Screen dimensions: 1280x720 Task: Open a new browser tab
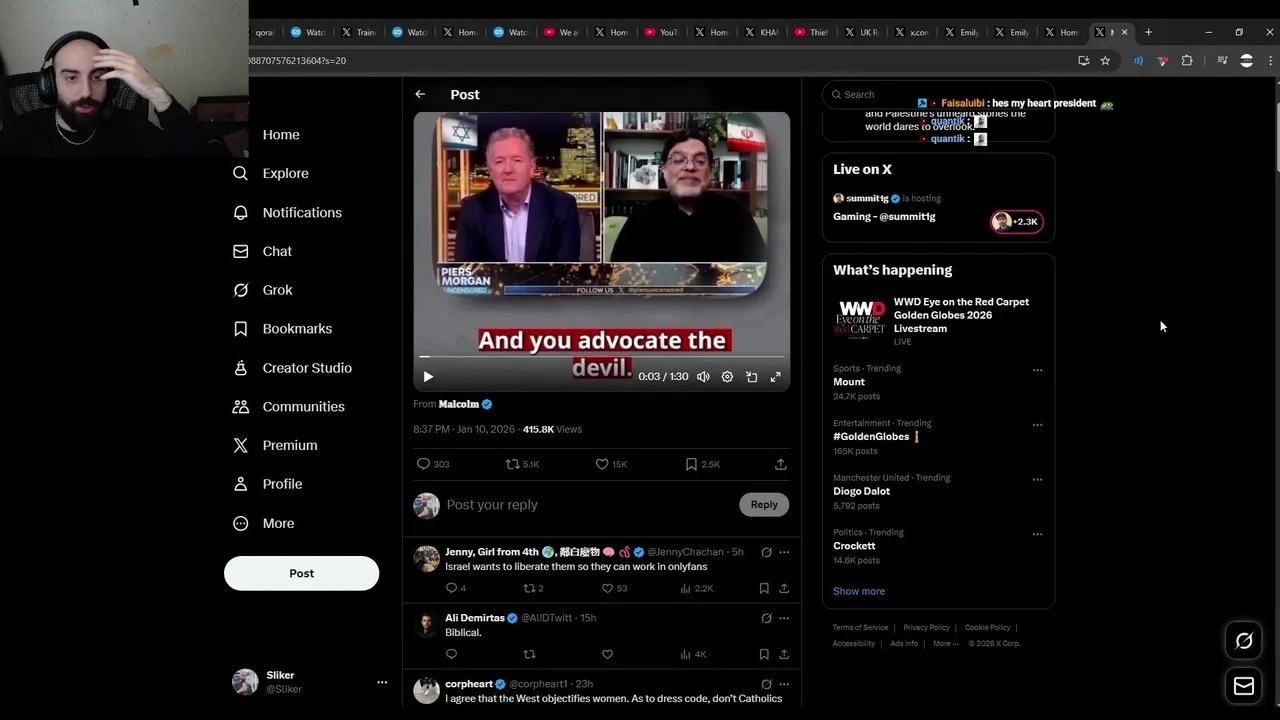(x=1148, y=32)
